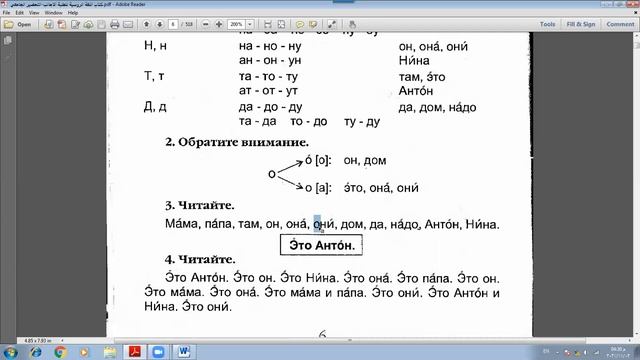The height and width of the screenshot is (360, 640).
Task: Click the syllables 'на - но - ну'
Action: [270, 46]
